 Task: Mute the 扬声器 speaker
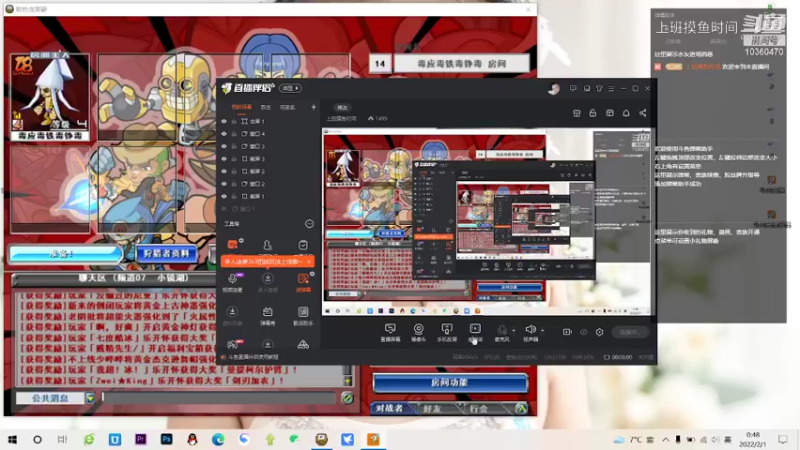click(530, 332)
